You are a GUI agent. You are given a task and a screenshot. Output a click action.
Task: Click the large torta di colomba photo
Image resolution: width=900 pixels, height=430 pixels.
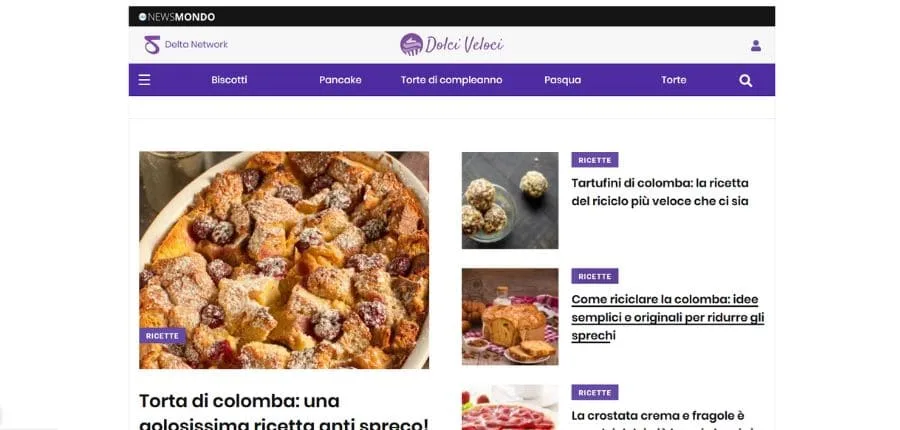(x=284, y=259)
